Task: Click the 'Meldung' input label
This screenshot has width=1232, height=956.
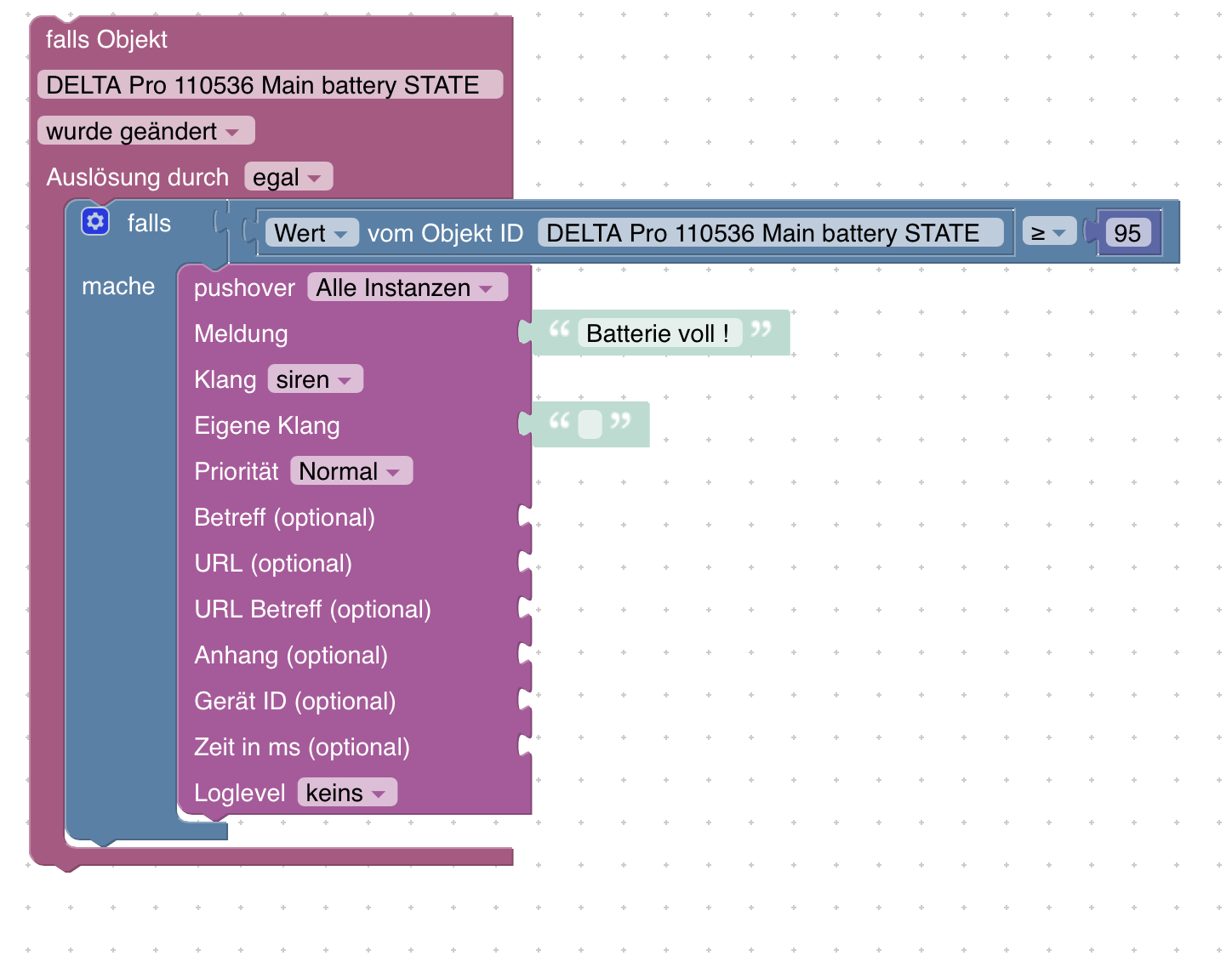Action: point(241,333)
